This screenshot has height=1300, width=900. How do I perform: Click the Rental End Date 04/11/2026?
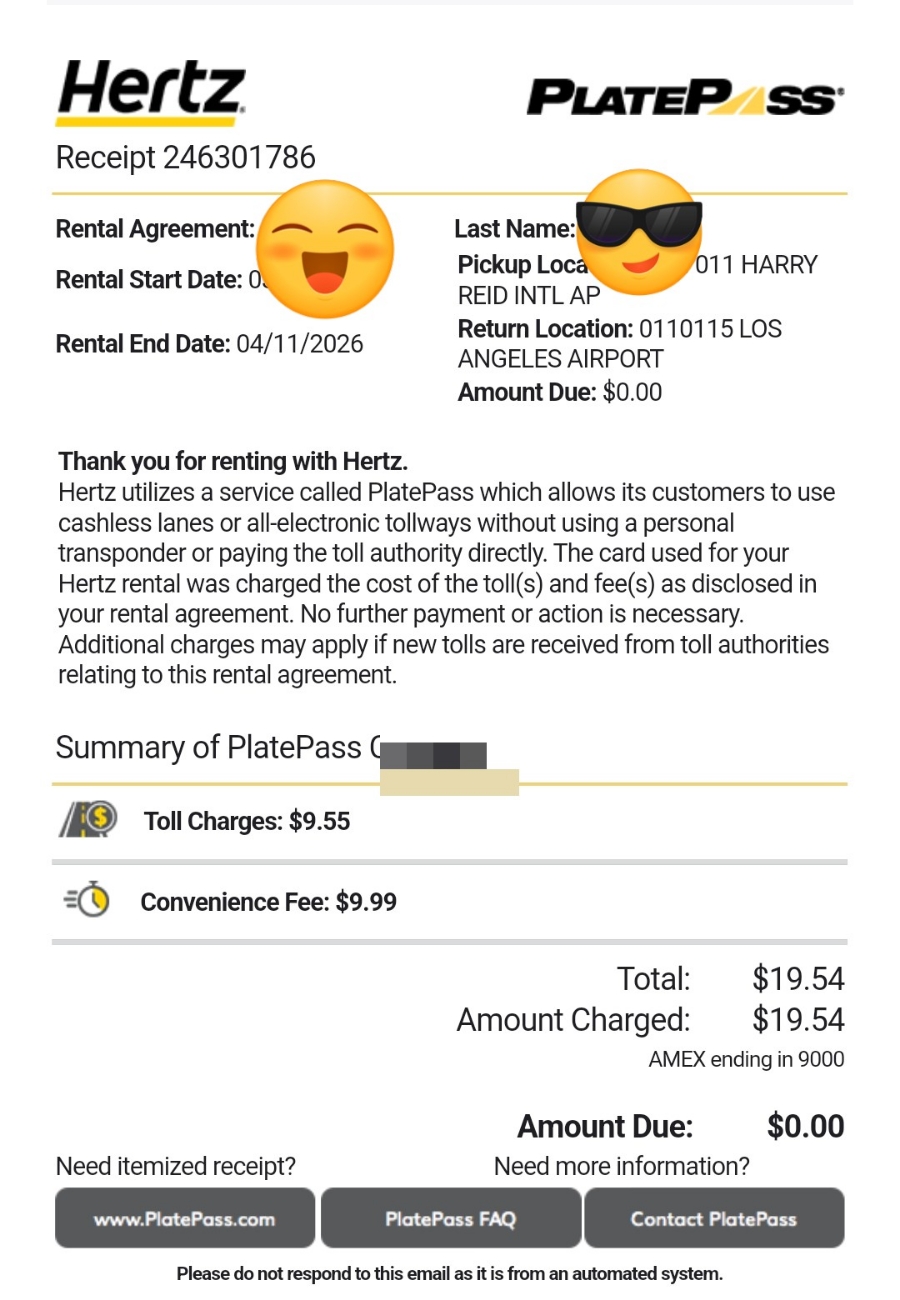point(209,345)
